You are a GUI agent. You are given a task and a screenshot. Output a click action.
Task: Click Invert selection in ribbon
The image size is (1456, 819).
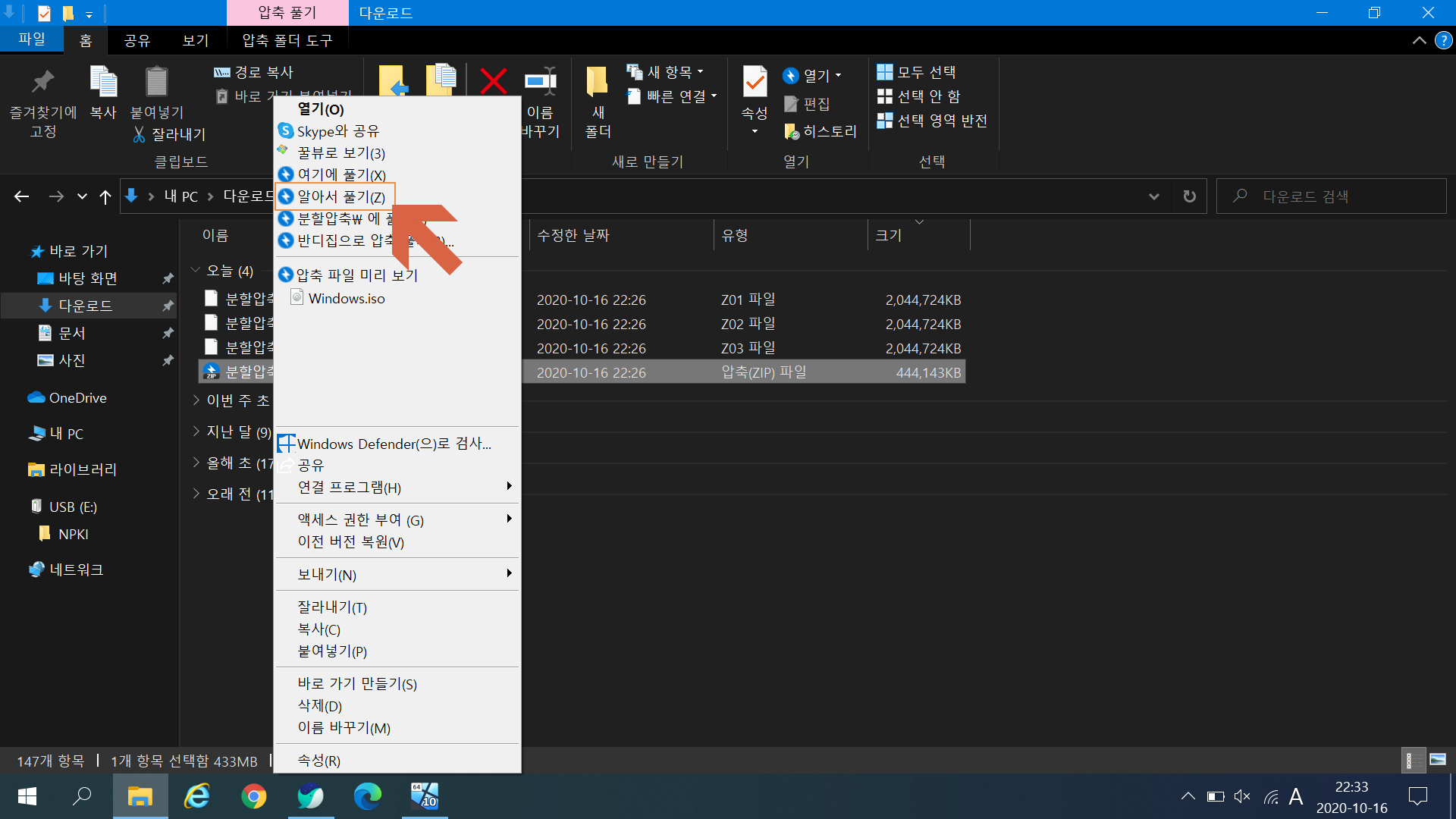point(932,121)
